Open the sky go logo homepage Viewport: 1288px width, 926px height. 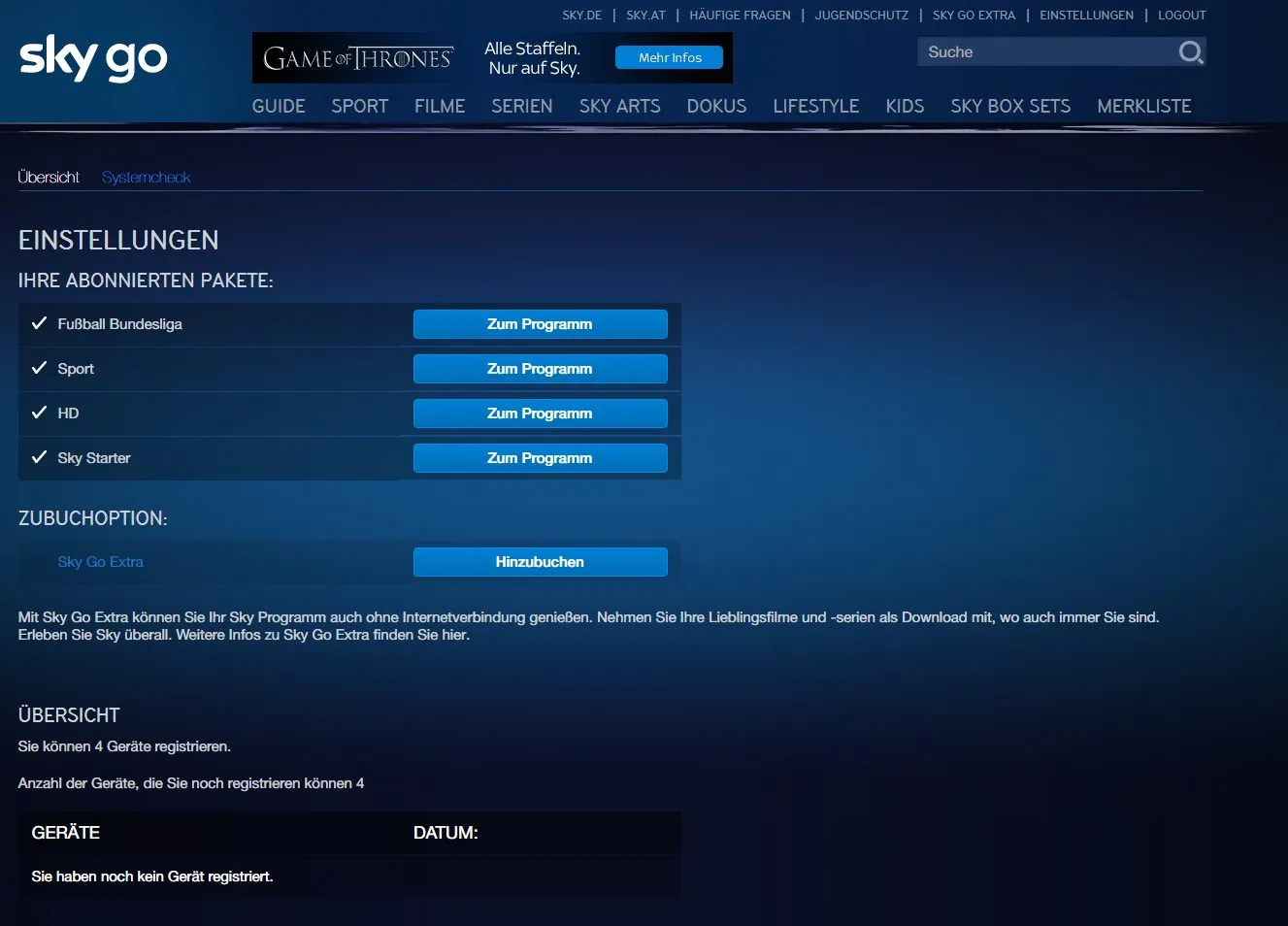(x=93, y=58)
